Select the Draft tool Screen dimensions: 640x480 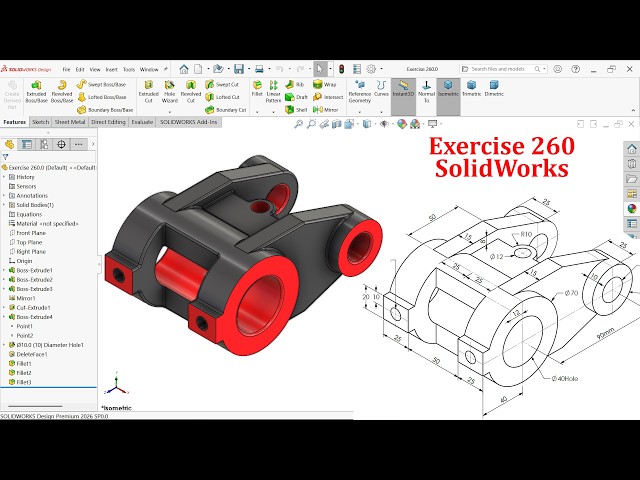coord(296,97)
